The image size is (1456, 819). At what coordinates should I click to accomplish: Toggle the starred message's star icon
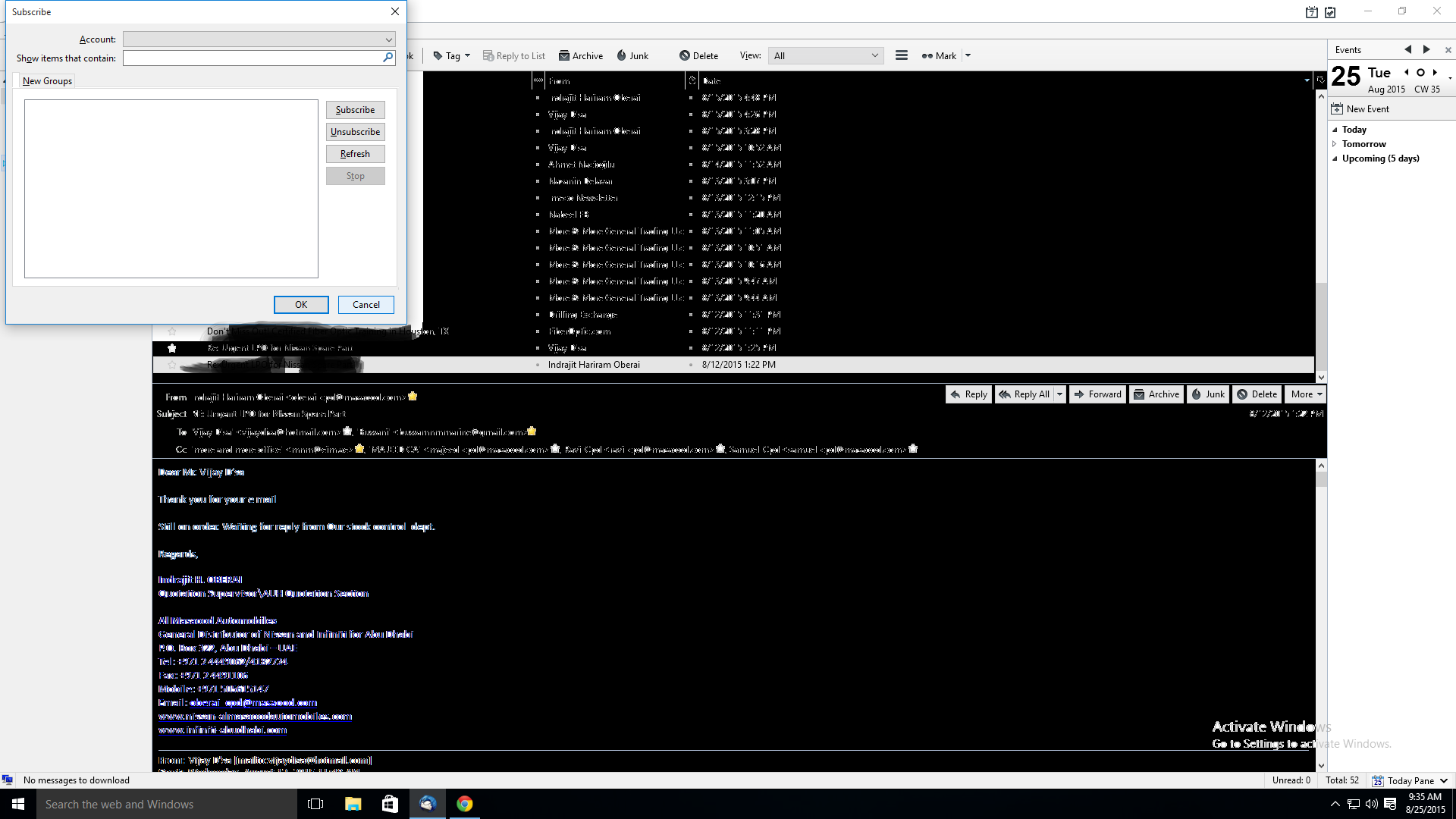[172, 348]
